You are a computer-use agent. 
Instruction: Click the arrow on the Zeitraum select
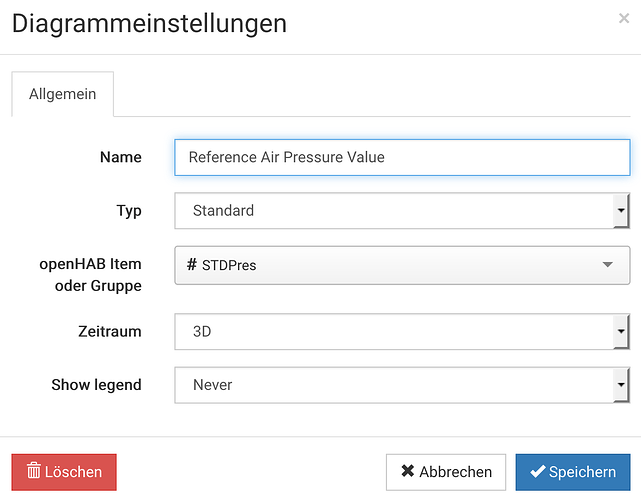point(621,331)
